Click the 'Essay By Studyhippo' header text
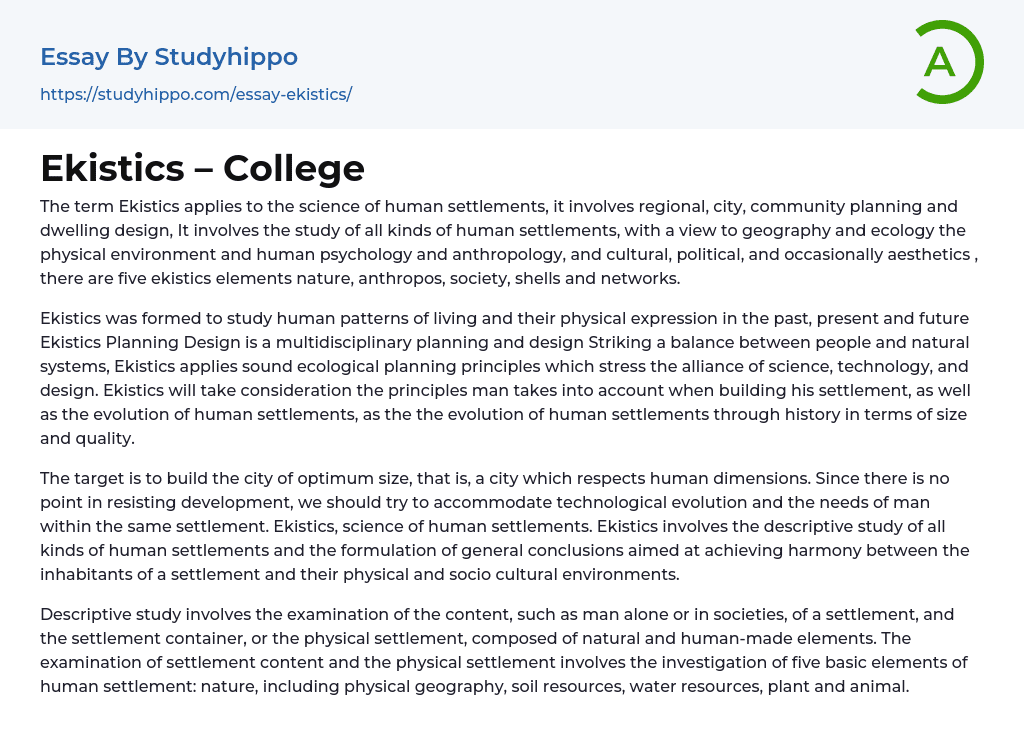1024x755 pixels. coord(169,57)
